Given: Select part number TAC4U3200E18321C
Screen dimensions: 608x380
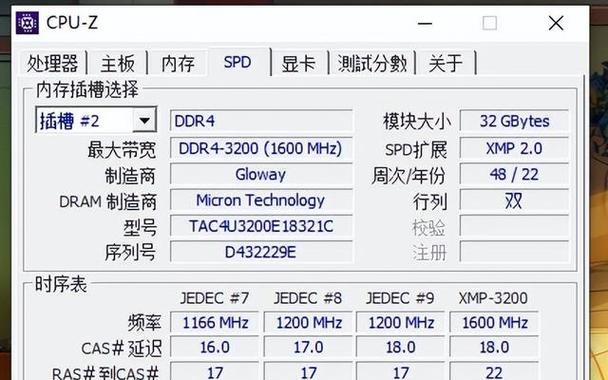Looking at the screenshot, I should point(261,226).
